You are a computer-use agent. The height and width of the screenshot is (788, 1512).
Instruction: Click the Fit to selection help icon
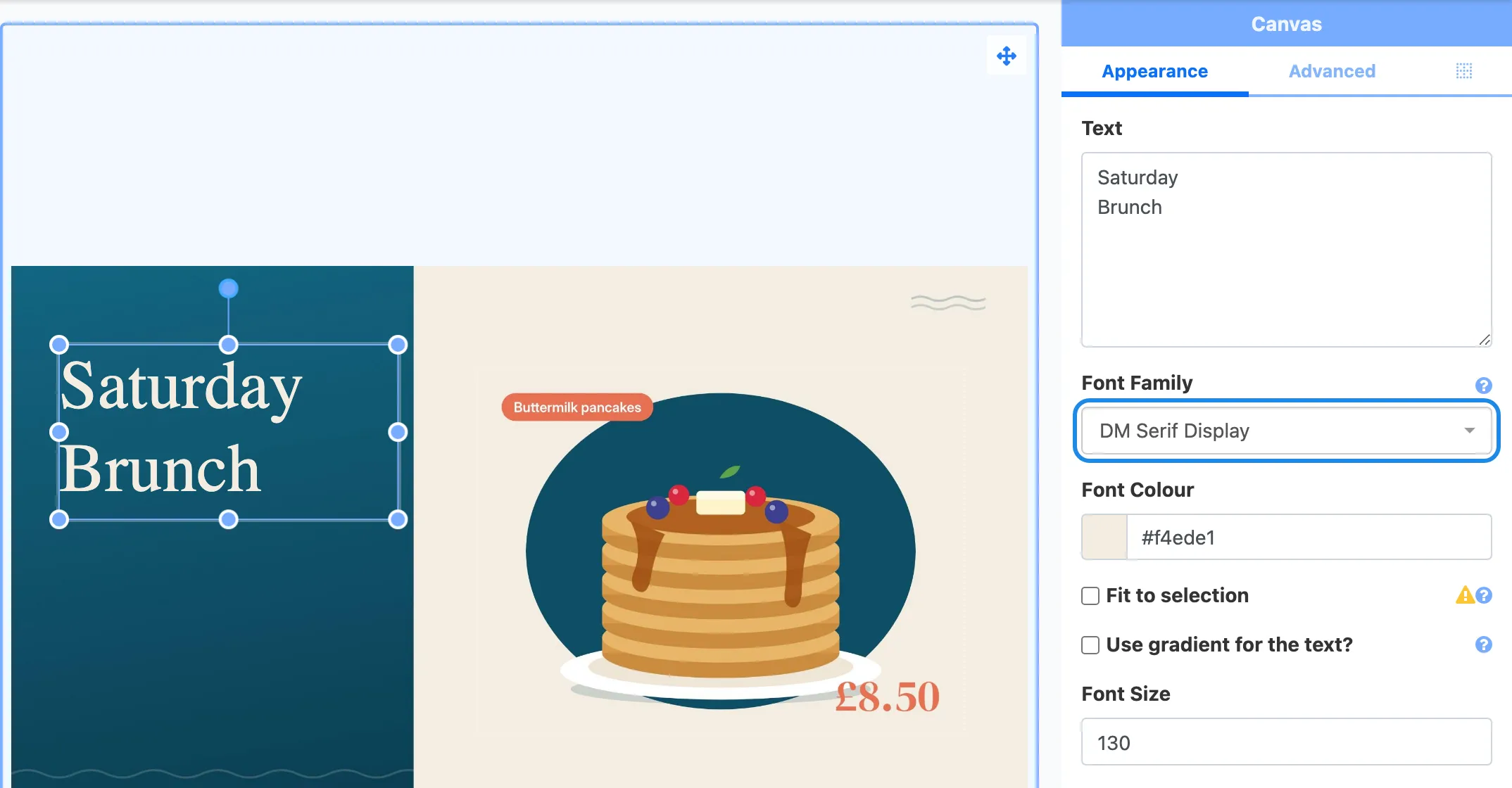click(1484, 595)
